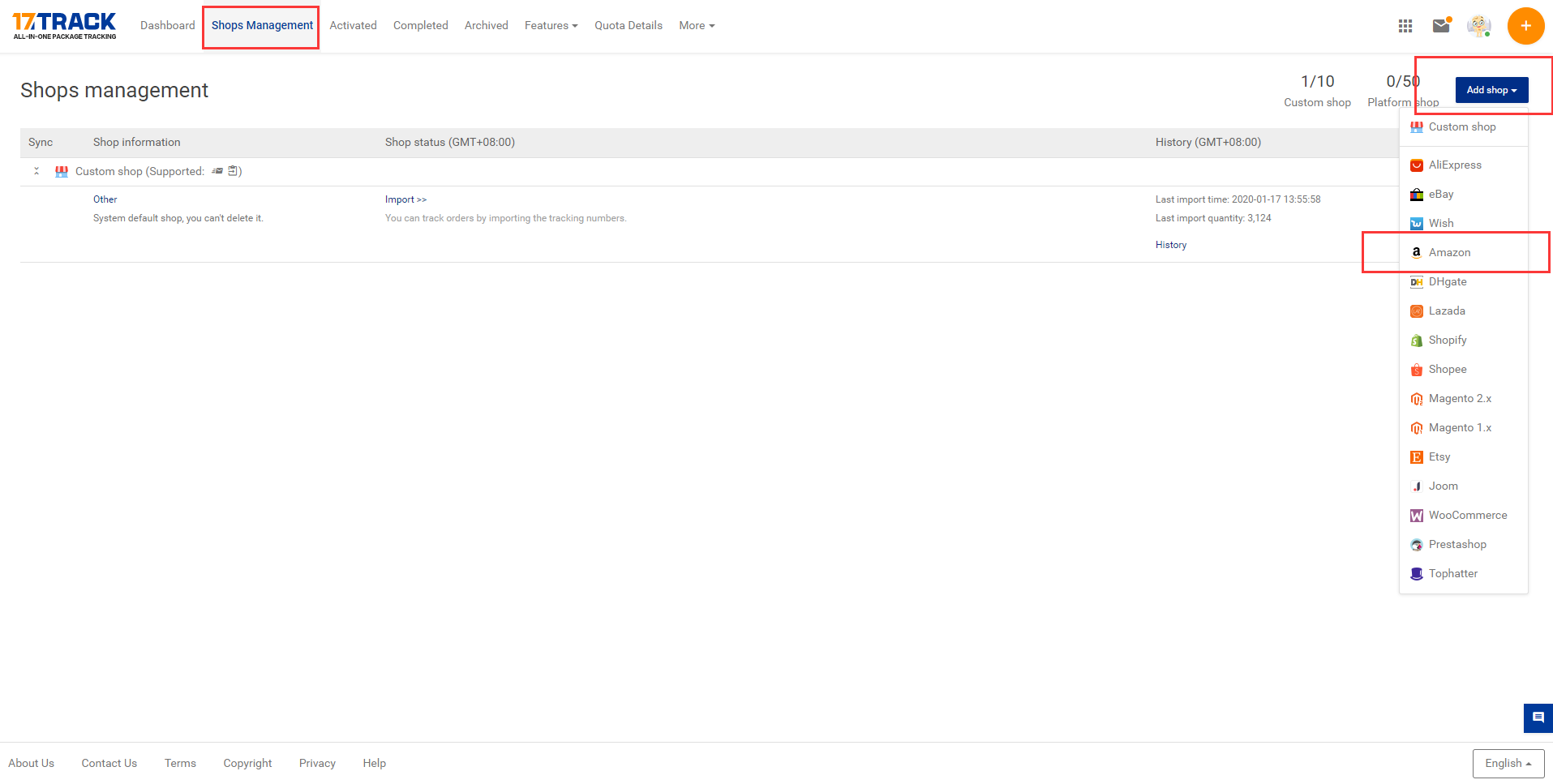The height and width of the screenshot is (784, 1553).
Task: Collapse the Custom shop row sync arrow
Action: [x=36, y=171]
